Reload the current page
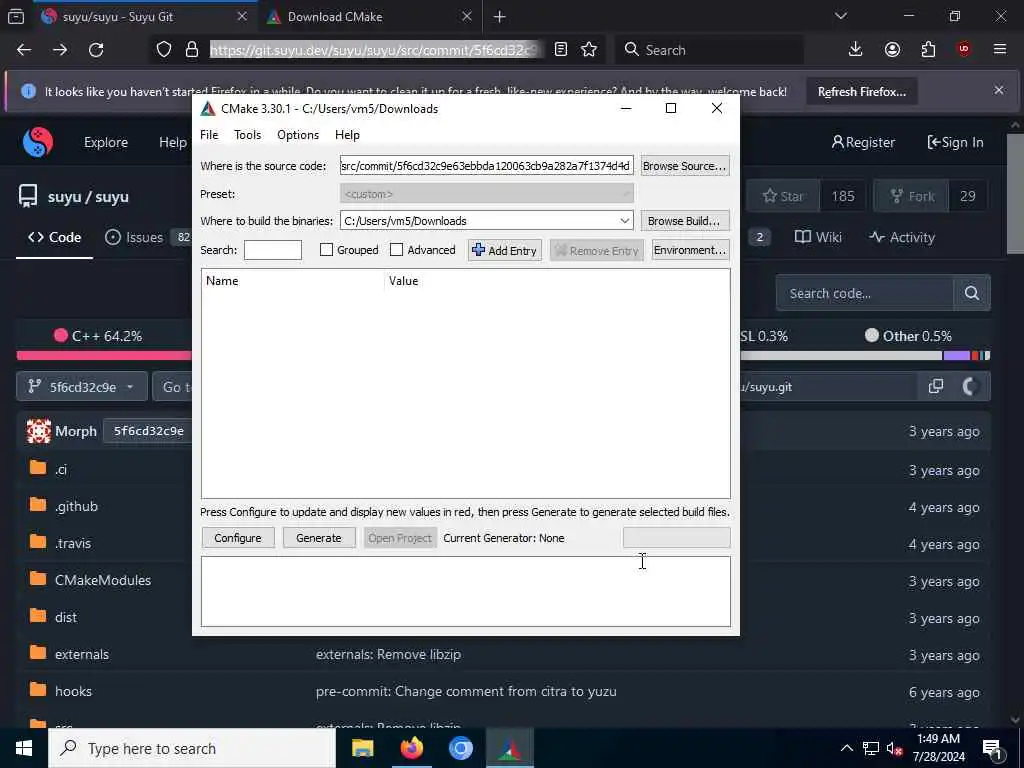Image resolution: width=1024 pixels, height=768 pixels. click(x=96, y=50)
